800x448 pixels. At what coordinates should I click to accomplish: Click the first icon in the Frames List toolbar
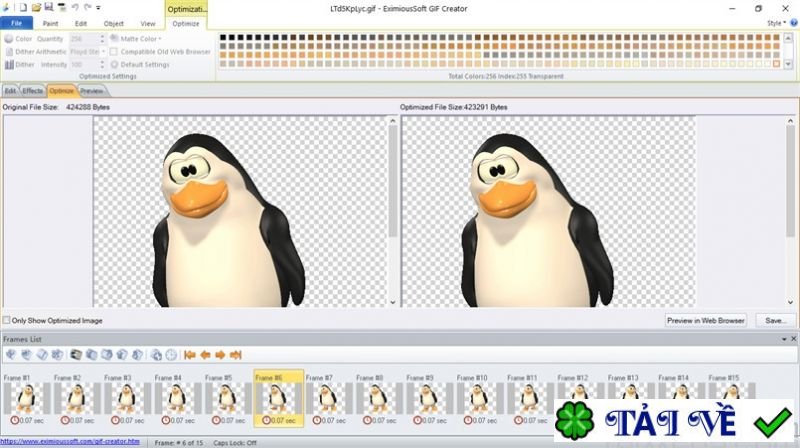pyautogui.click(x=11, y=355)
